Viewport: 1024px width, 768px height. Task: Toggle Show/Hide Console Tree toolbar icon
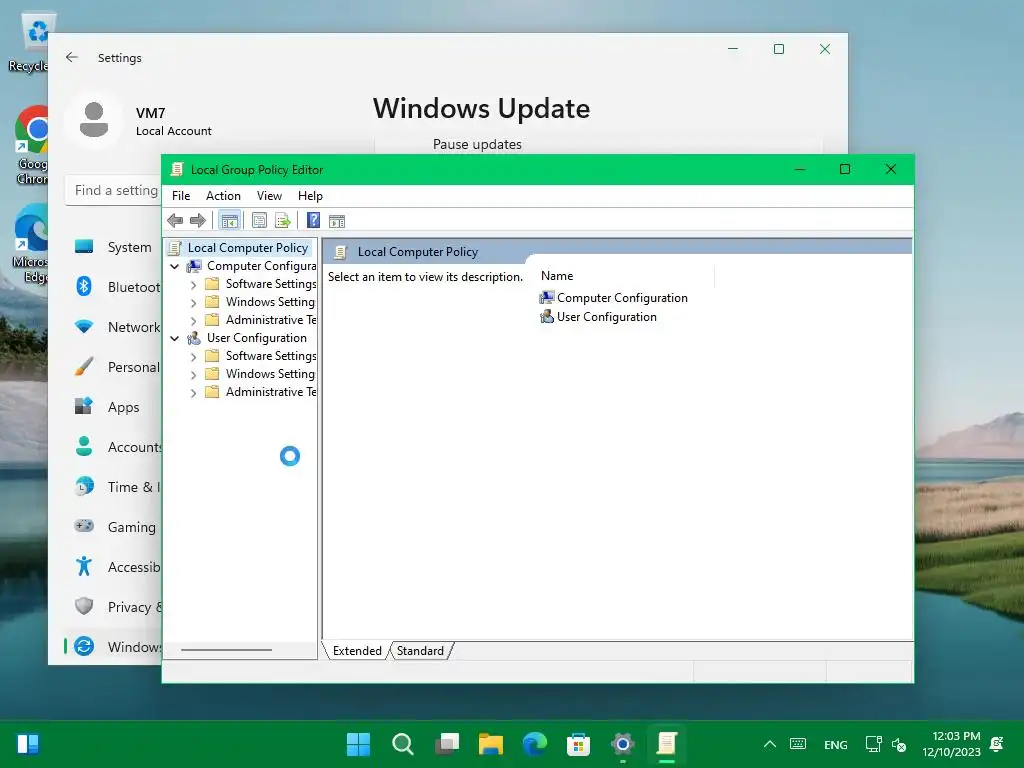click(229, 221)
